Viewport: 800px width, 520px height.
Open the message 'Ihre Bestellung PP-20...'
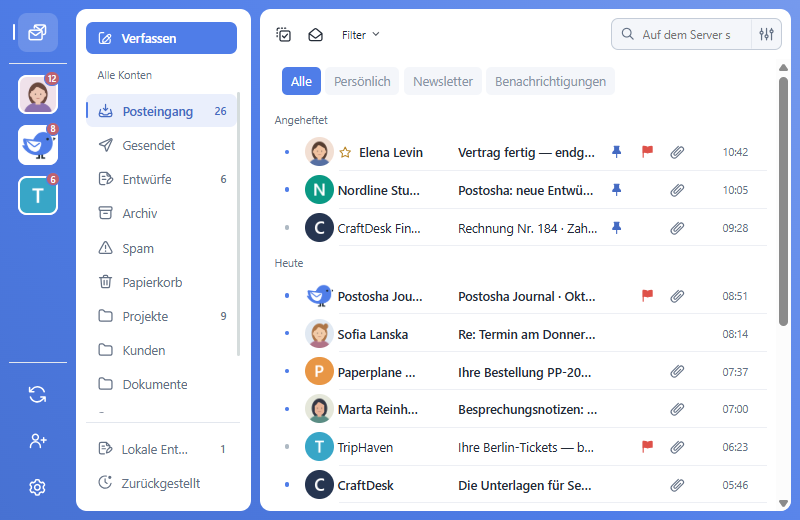click(x=524, y=373)
